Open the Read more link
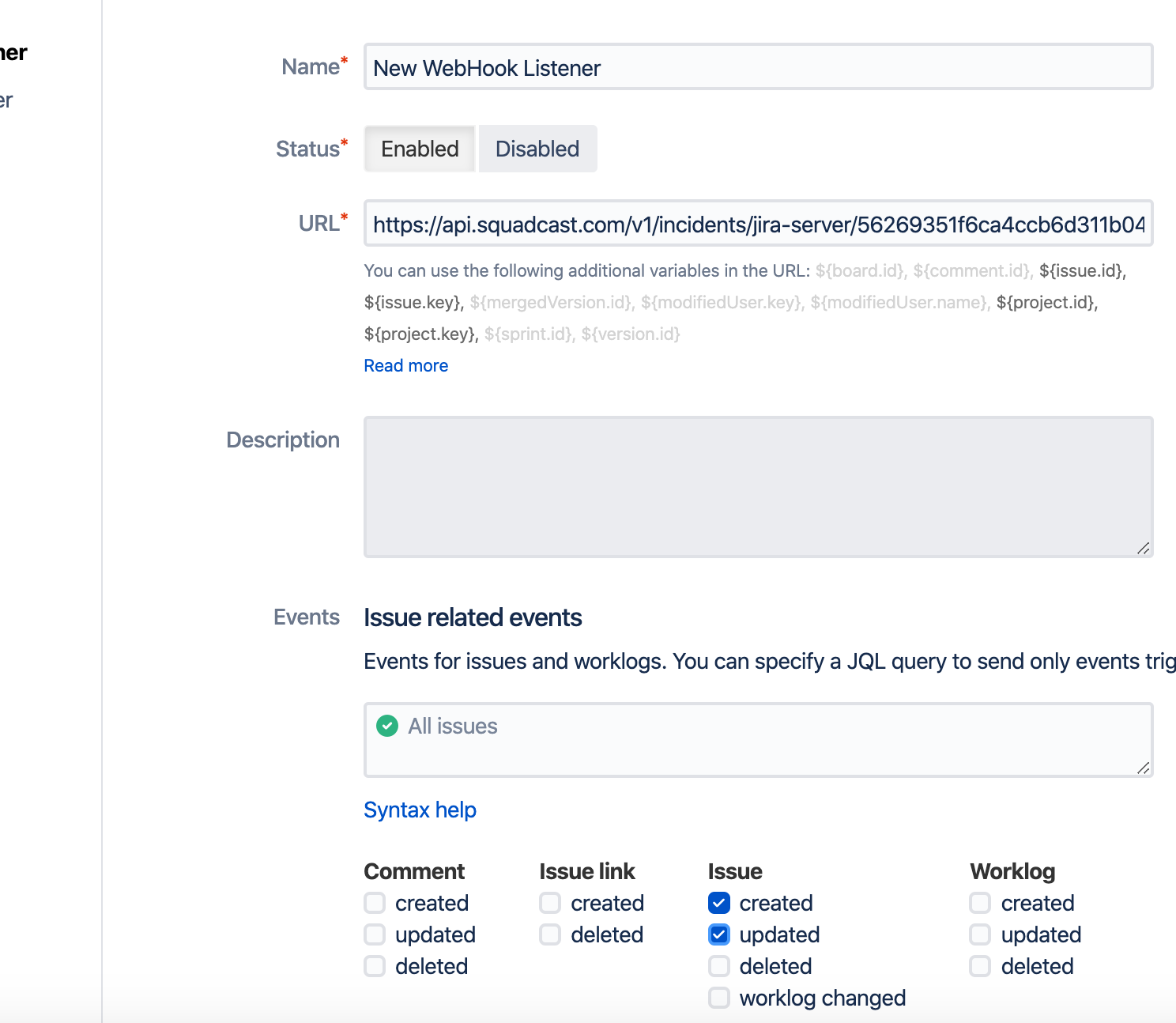 point(406,365)
